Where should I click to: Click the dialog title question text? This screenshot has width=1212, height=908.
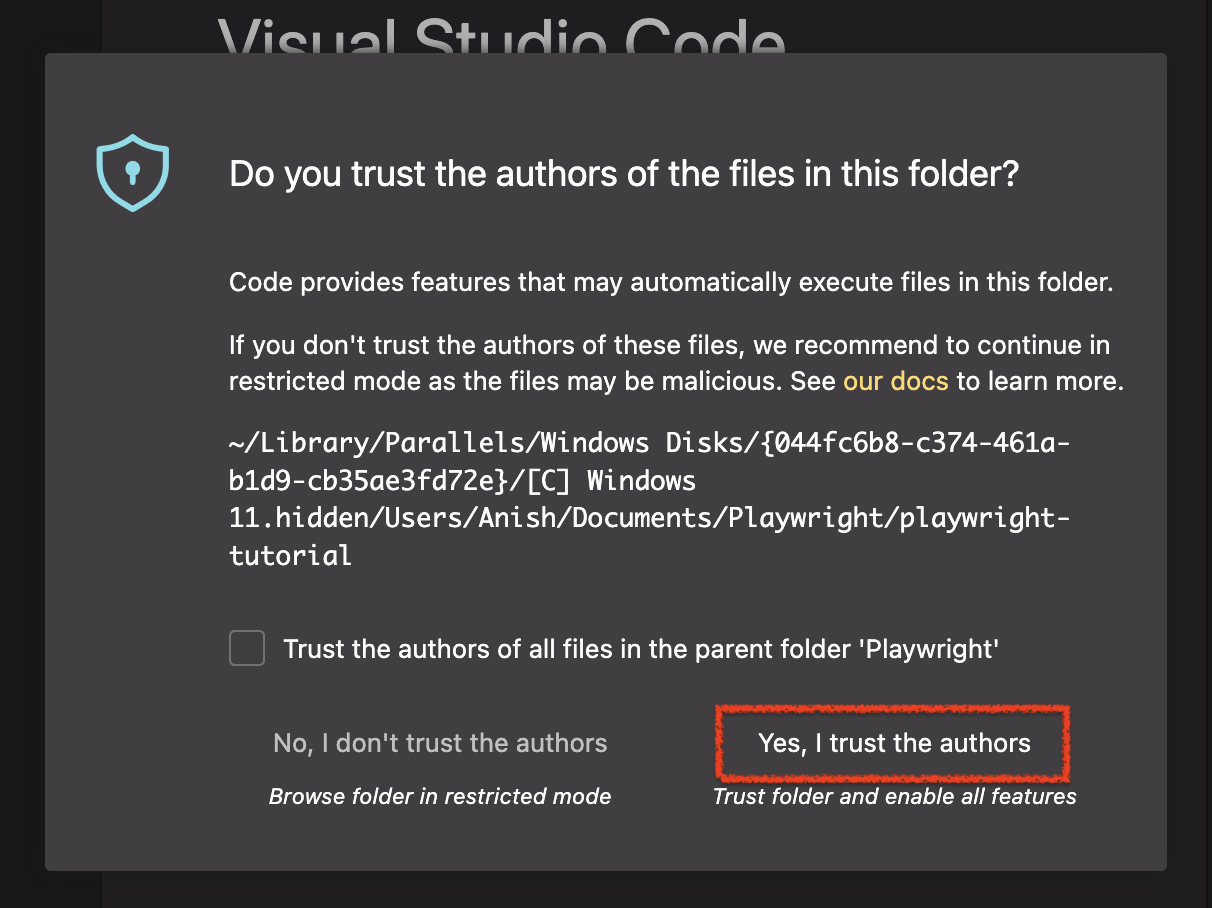click(x=622, y=173)
